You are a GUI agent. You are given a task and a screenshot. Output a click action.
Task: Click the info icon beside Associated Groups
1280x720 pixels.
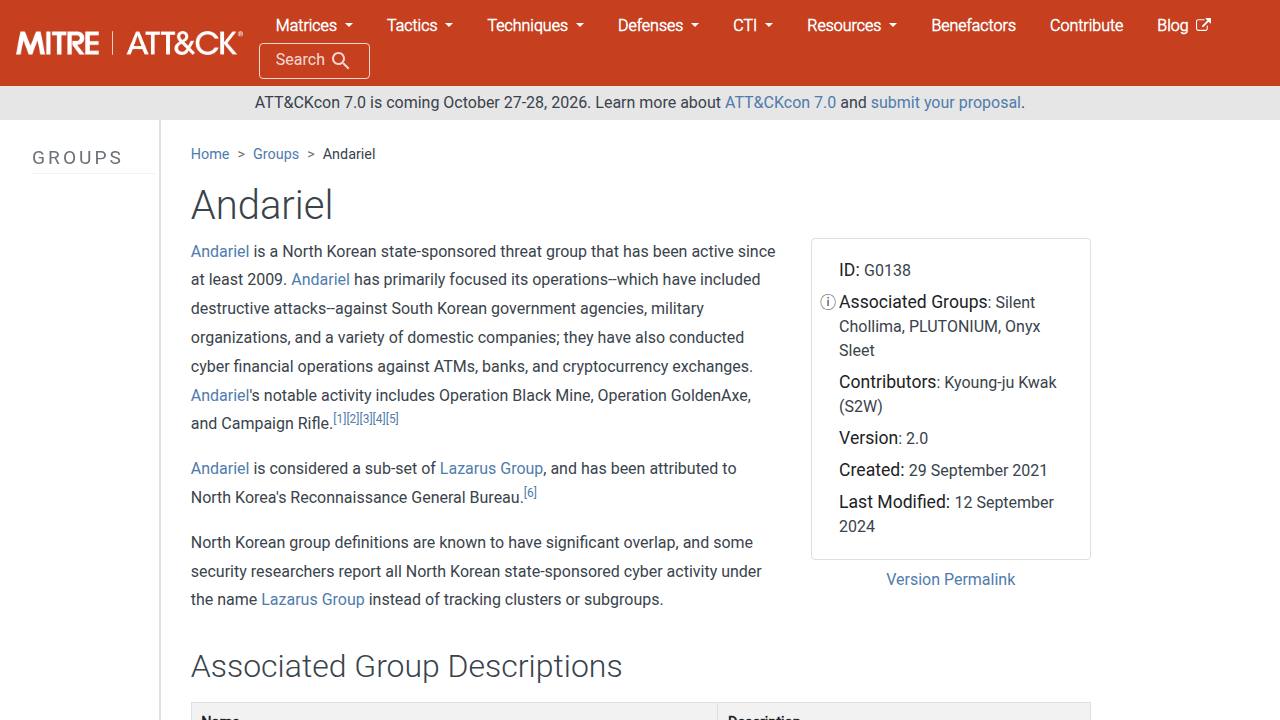click(x=828, y=302)
